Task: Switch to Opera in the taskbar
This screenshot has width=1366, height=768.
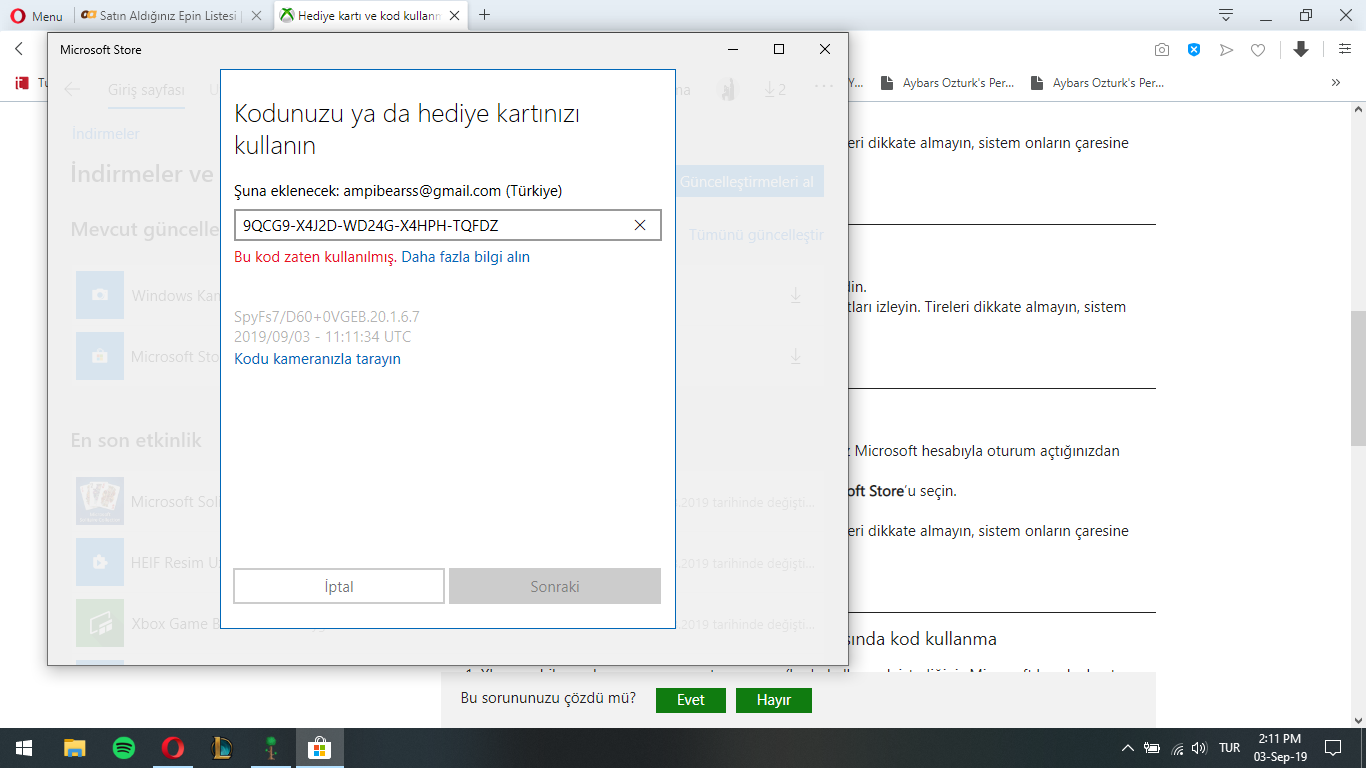Action: point(173,748)
